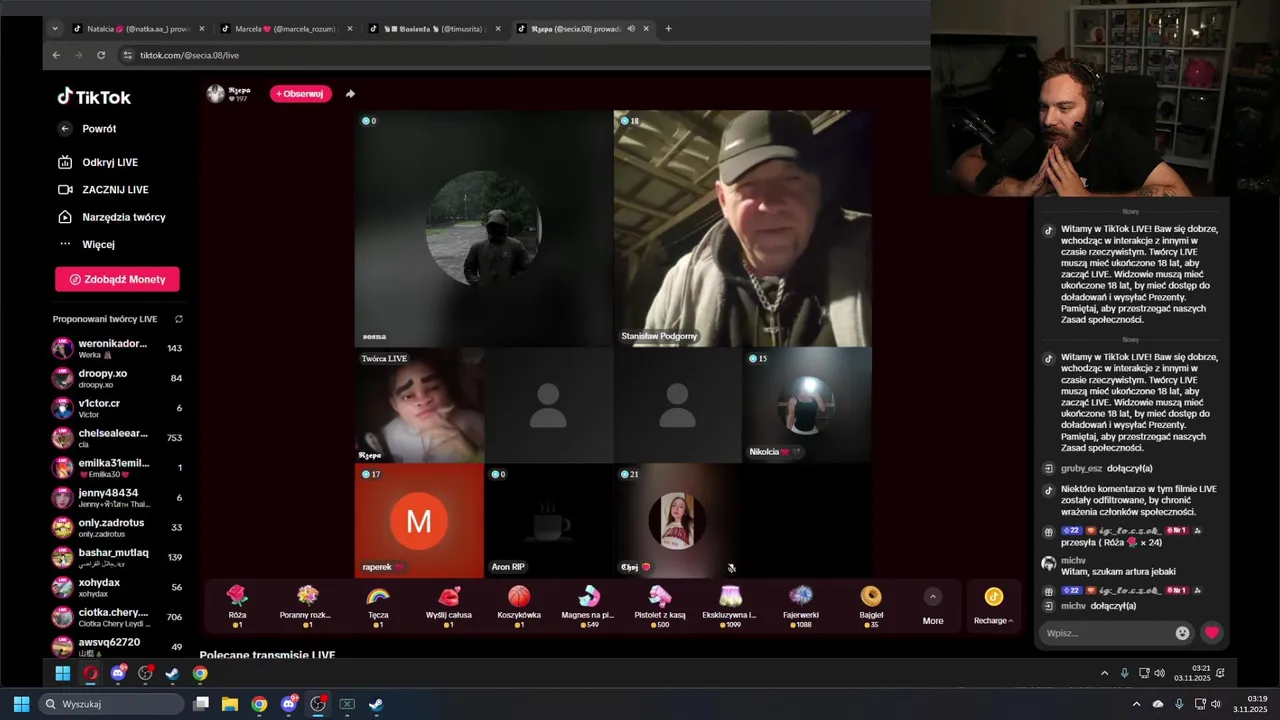The width and height of the screenshot is (1280, 720).
Task: Close the Marcela browser tab
Action: click(x=350, y=29)
